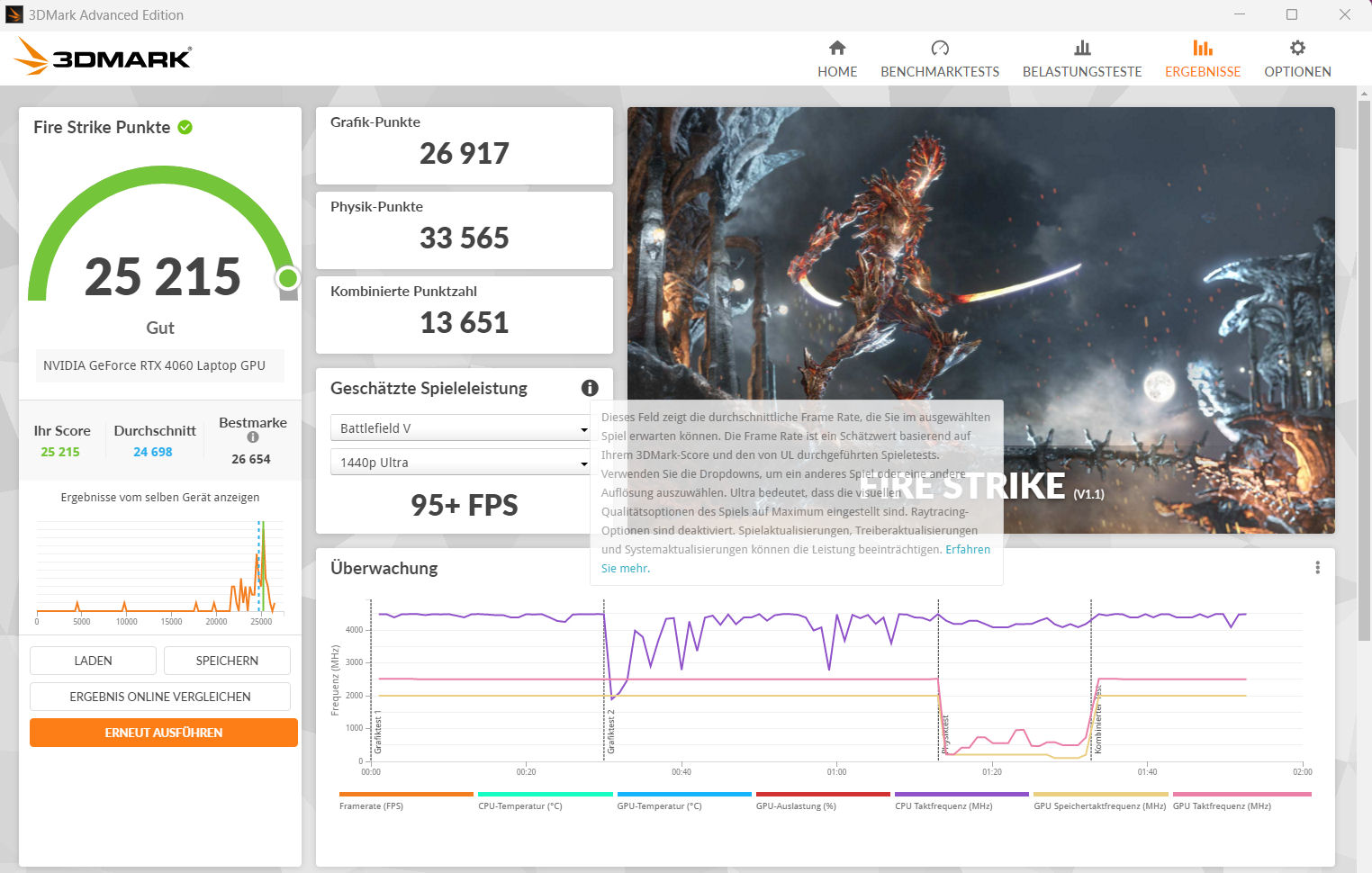This screenshot has width=1372, height=873.
Task: Click the 3DMark title bar app icon
Action: point(14,14)
